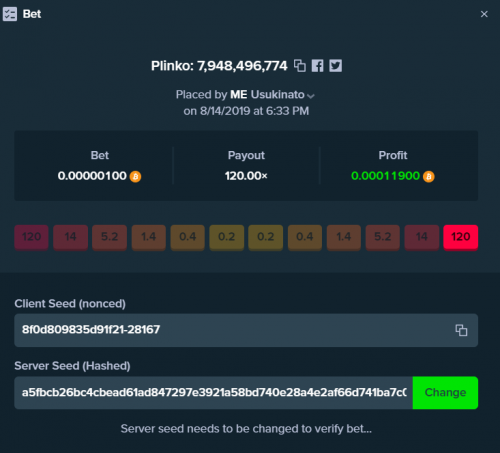Image resolution: width=500 pixels, height=453 pixels.
Task: Click the date text 8/14/2019 at 6:33 PM
Action: 254,111
